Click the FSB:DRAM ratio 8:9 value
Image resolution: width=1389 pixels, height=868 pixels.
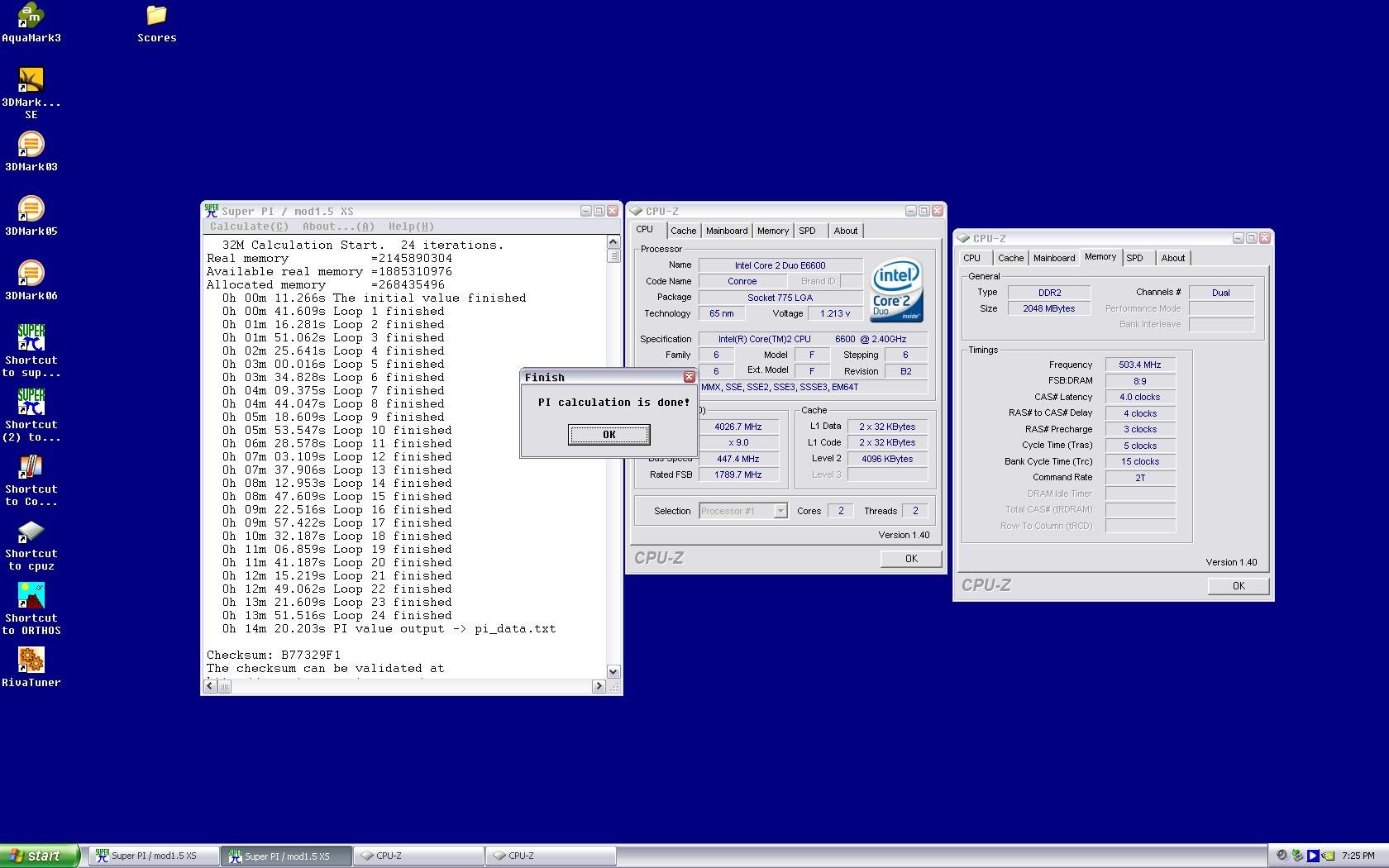[1140, 381]
